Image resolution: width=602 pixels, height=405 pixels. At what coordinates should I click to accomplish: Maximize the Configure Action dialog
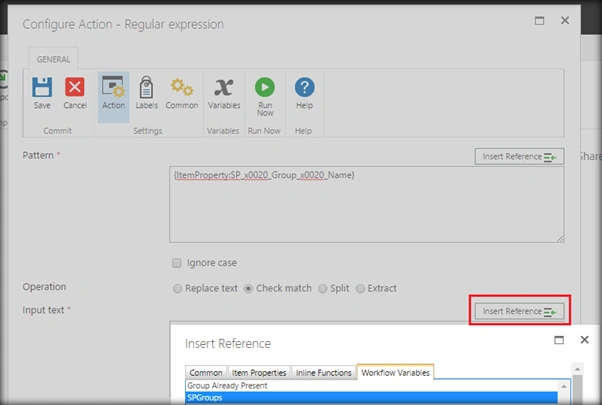[x=539, y=21]
